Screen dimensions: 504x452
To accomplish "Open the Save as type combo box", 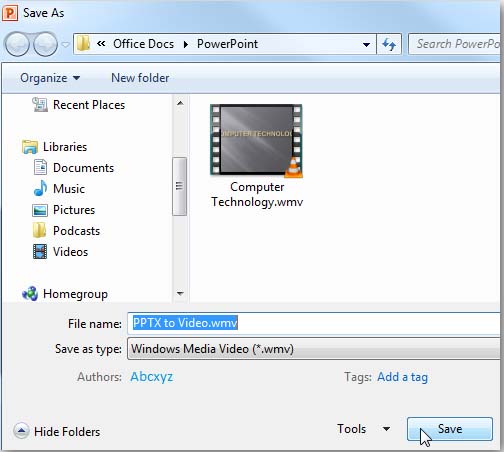I will click(313, 349).
